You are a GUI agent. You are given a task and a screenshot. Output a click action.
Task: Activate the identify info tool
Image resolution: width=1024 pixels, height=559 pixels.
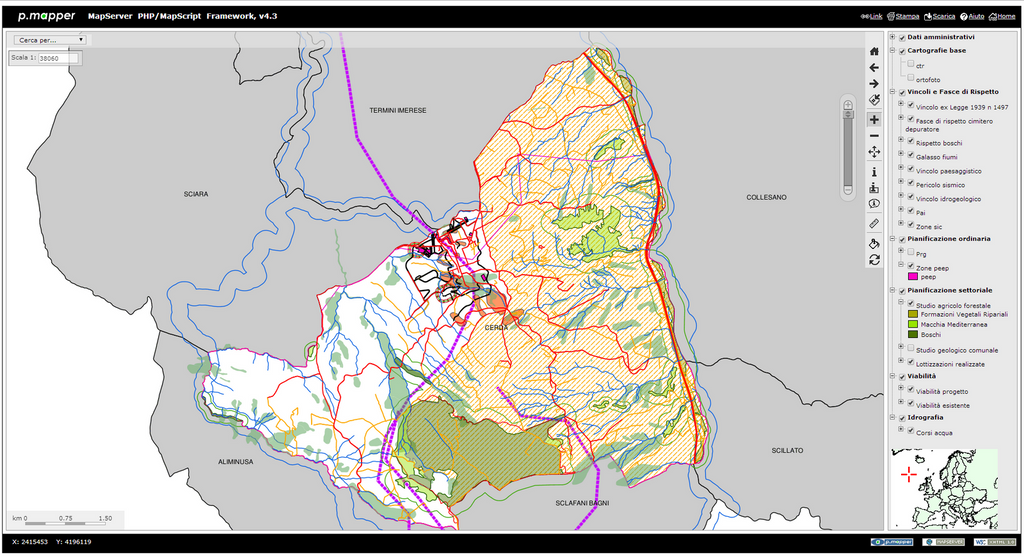pyautogui.click(x=874, y=172)
